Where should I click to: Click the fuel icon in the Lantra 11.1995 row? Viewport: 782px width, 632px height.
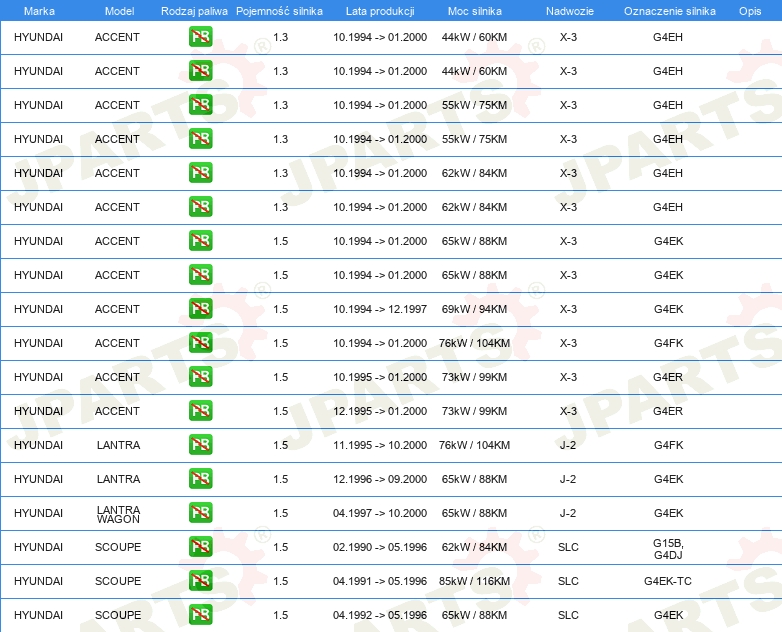tap(200, 444)
